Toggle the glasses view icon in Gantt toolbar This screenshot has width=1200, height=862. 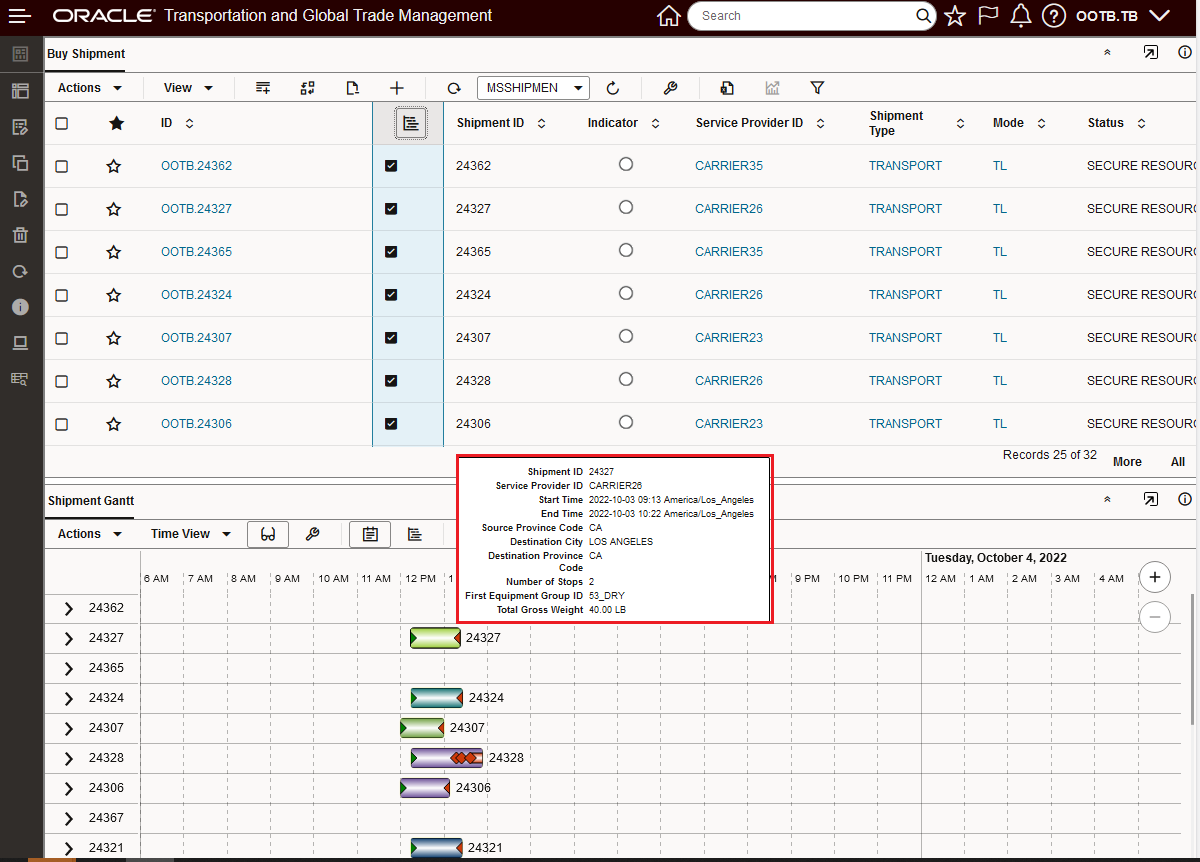(x=268, y=534)
